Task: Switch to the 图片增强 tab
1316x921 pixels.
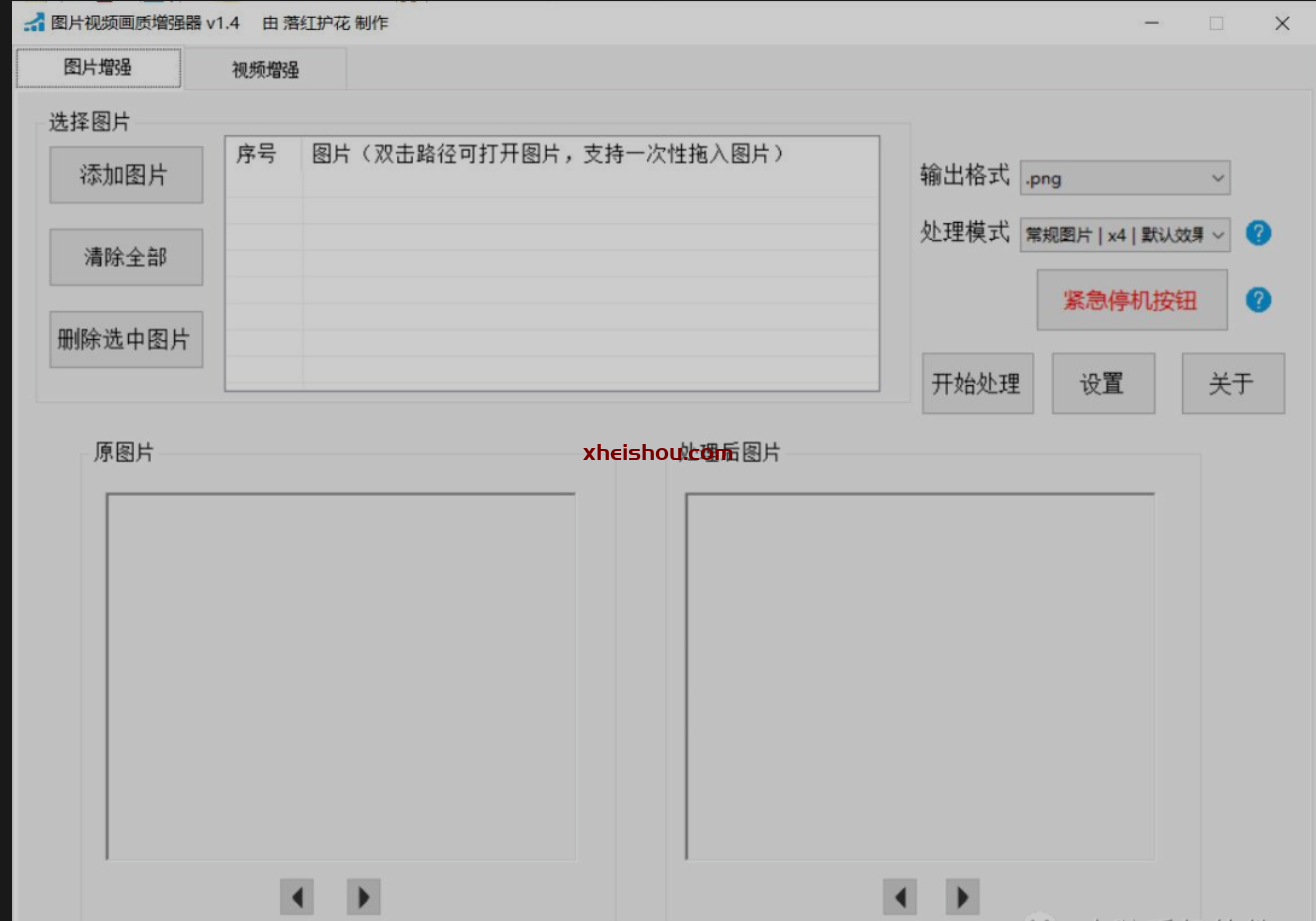Action: [98, 68]
